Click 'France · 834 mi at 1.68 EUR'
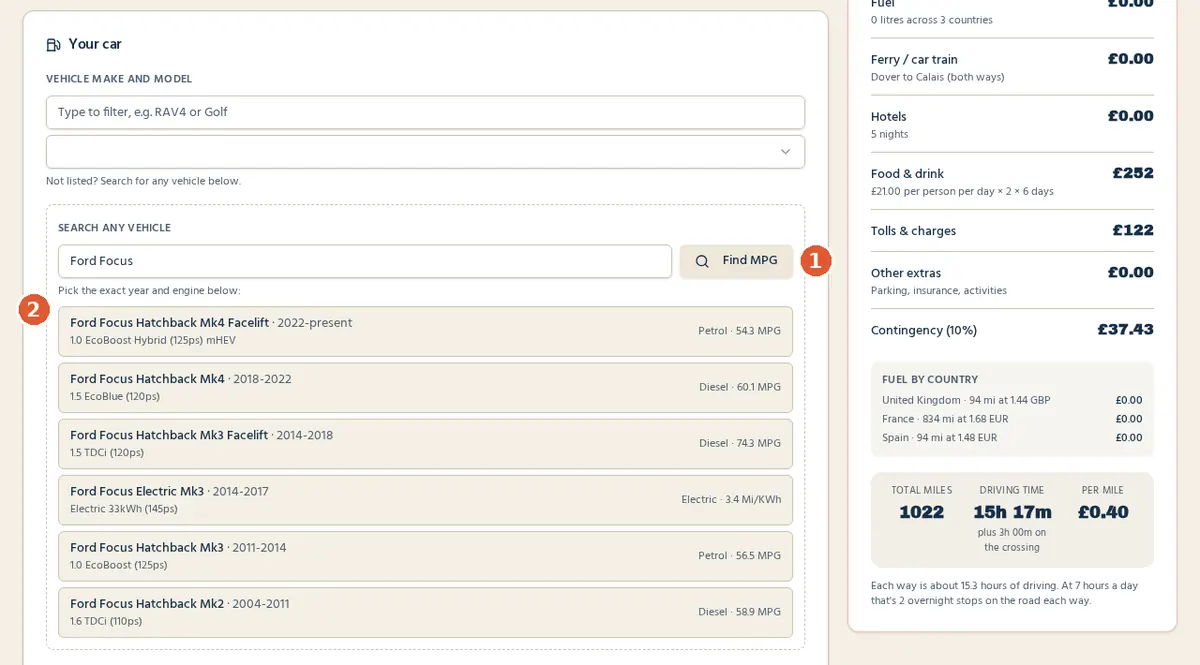Screen dimensions: 1200x665 click(x=945, y=419)
